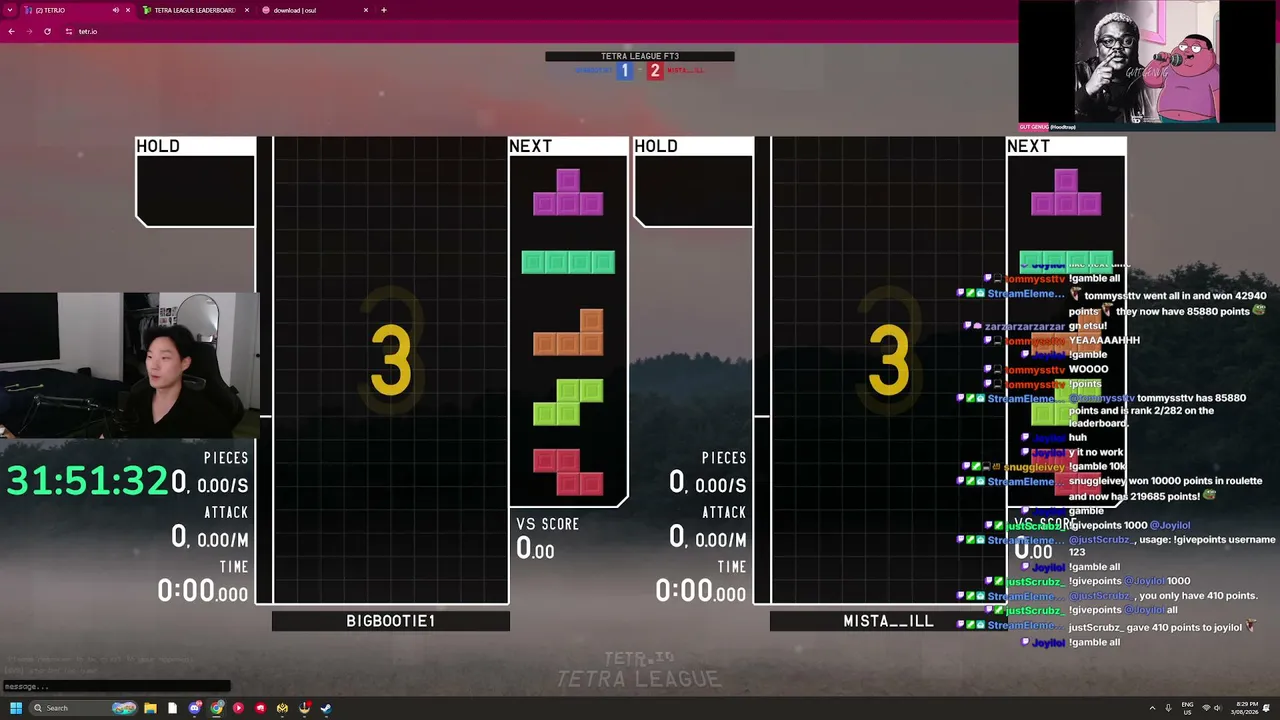
Task: Open the ENG US language switcher
Action: click(x=1188, y=708)
